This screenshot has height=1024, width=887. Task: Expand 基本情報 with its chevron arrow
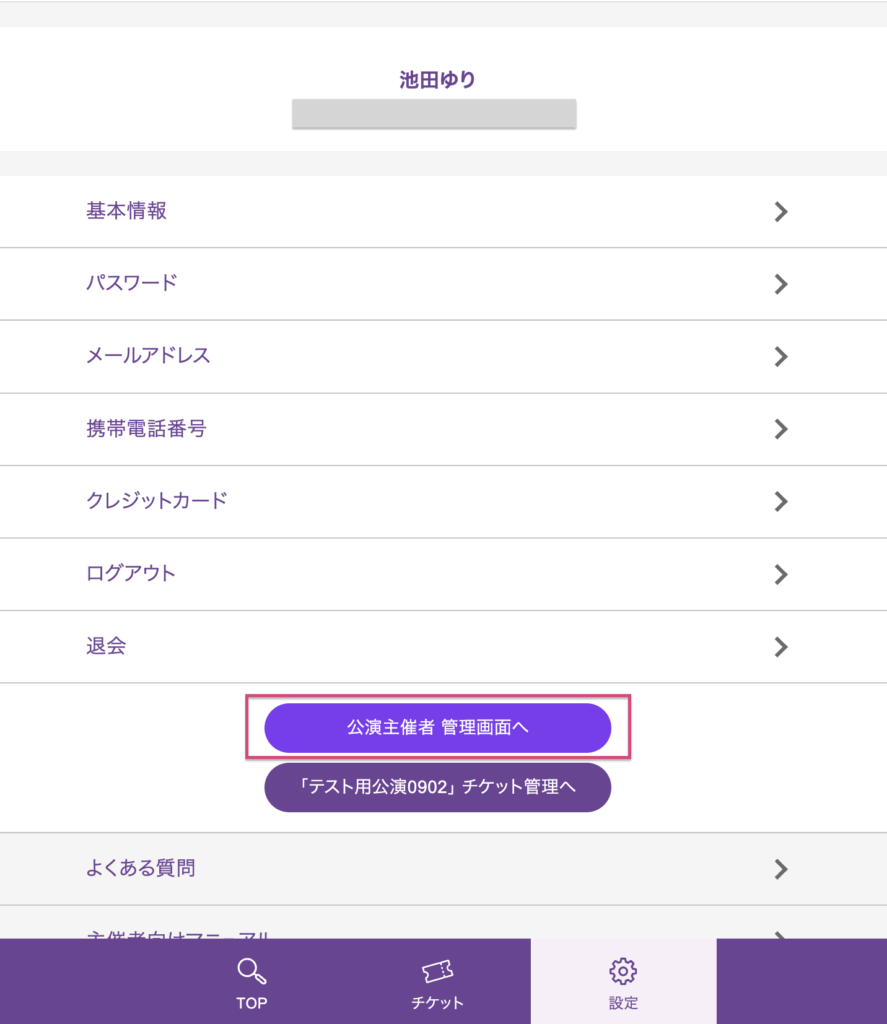[781, 212]
